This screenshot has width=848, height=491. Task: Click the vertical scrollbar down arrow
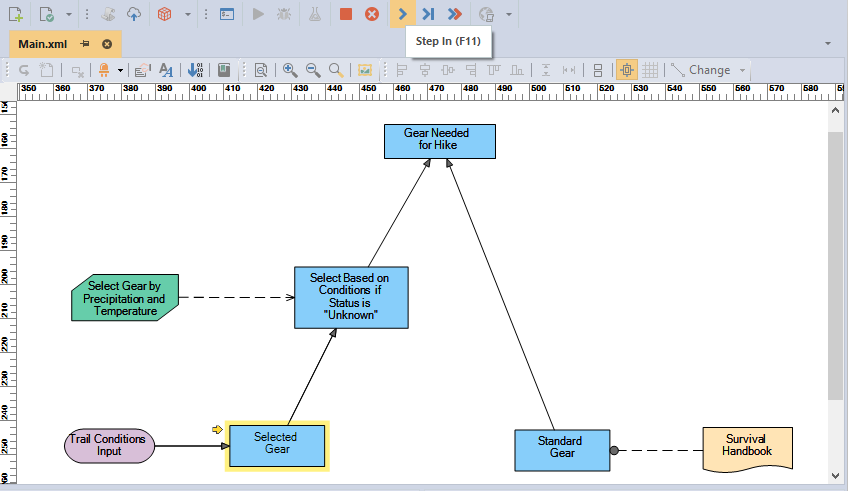[x=835, y=476]
